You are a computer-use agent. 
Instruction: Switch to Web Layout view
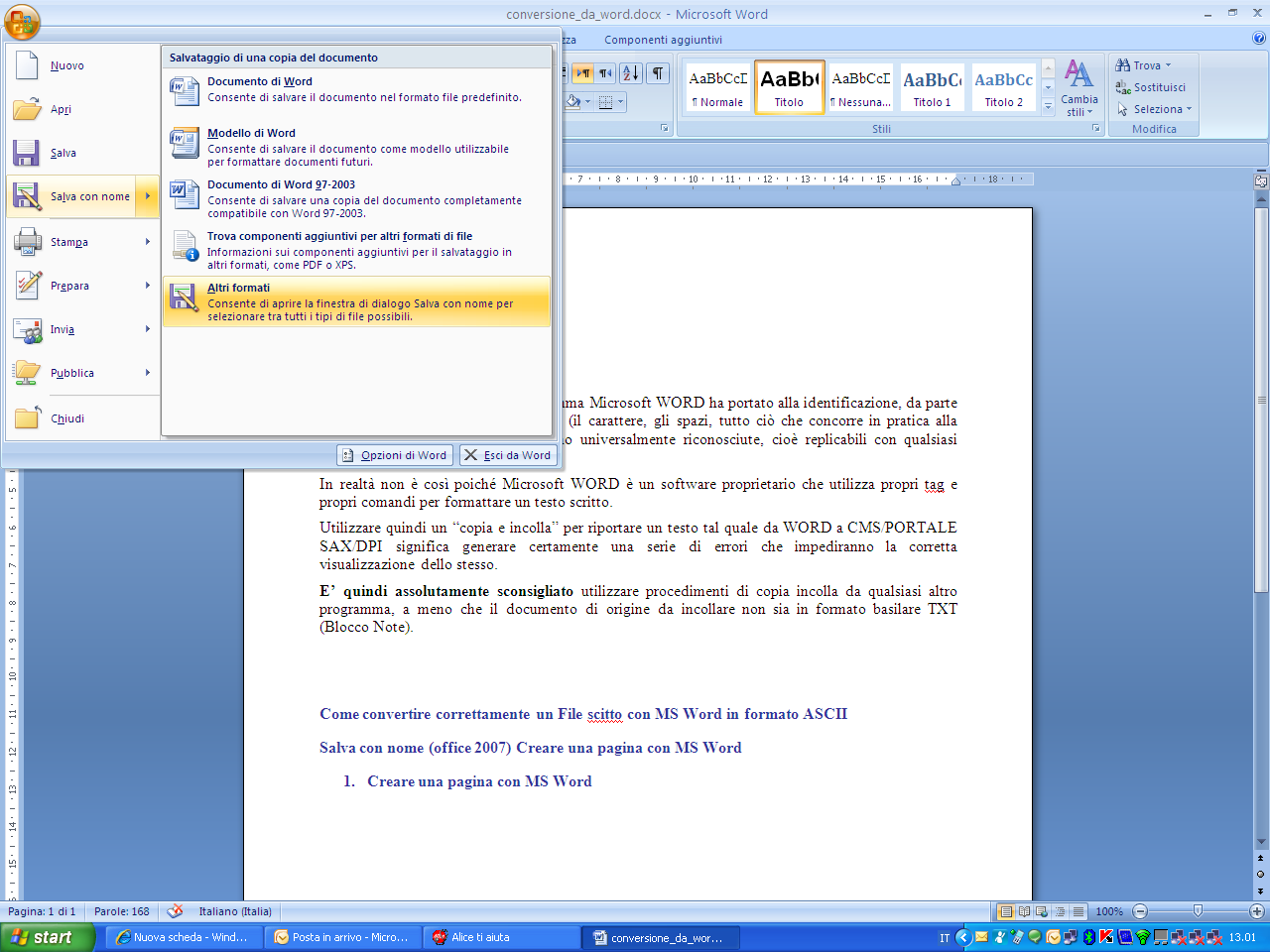tap(1042, 911)
